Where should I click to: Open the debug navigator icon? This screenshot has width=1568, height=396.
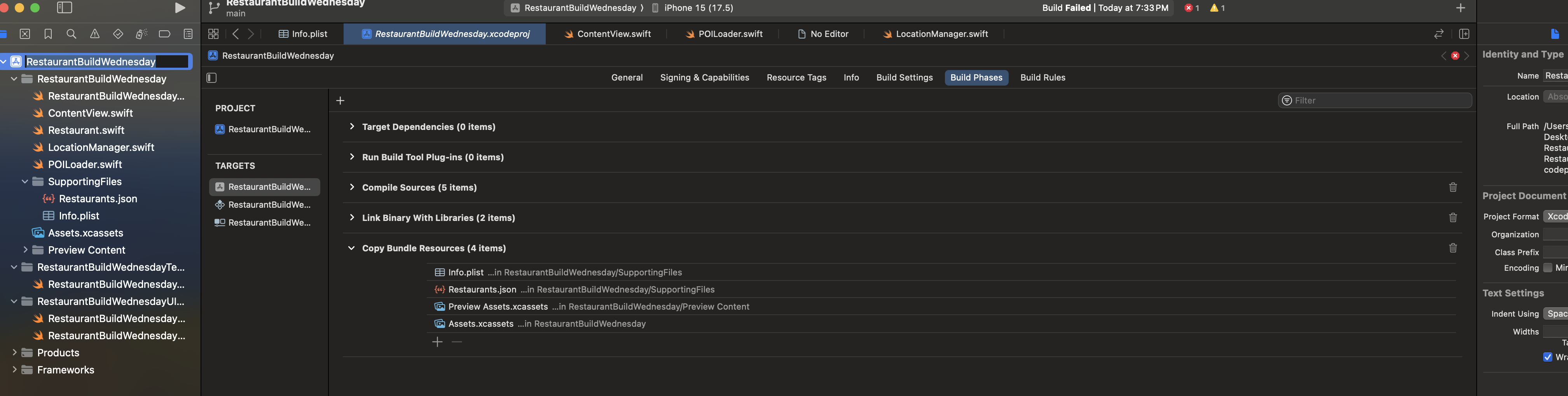pyautogui.click(x=141, y=34)
